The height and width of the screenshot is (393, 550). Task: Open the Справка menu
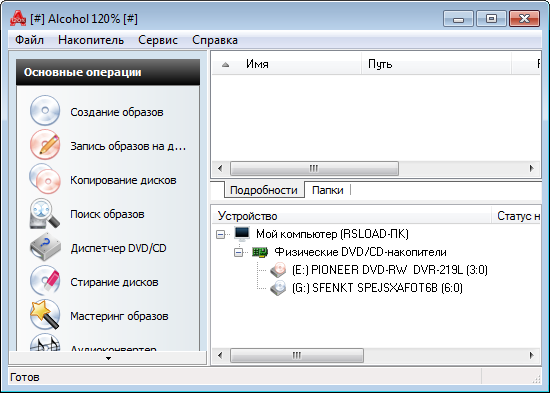[215, 40]
